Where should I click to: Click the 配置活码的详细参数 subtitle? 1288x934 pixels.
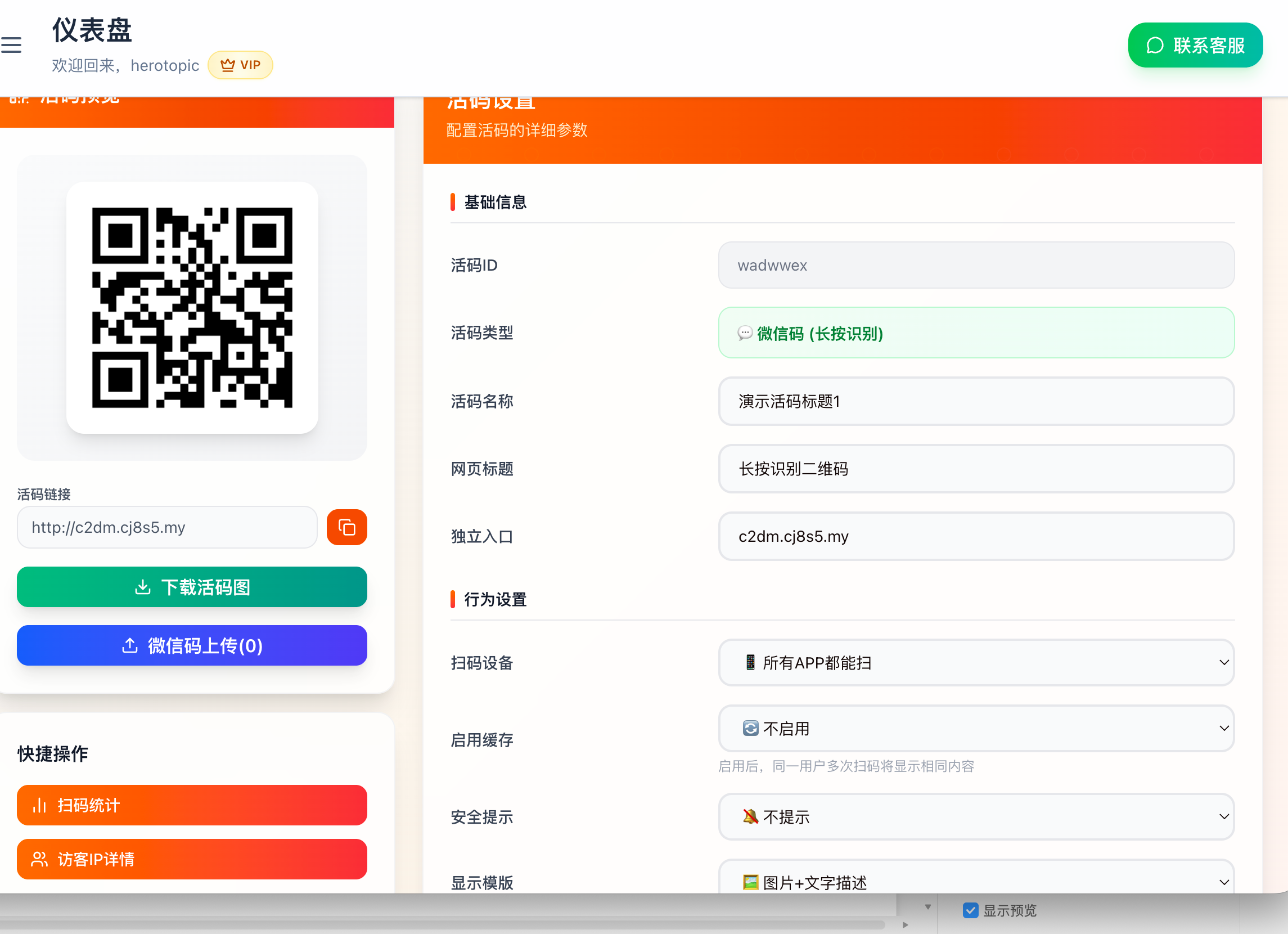coord(517,130)
